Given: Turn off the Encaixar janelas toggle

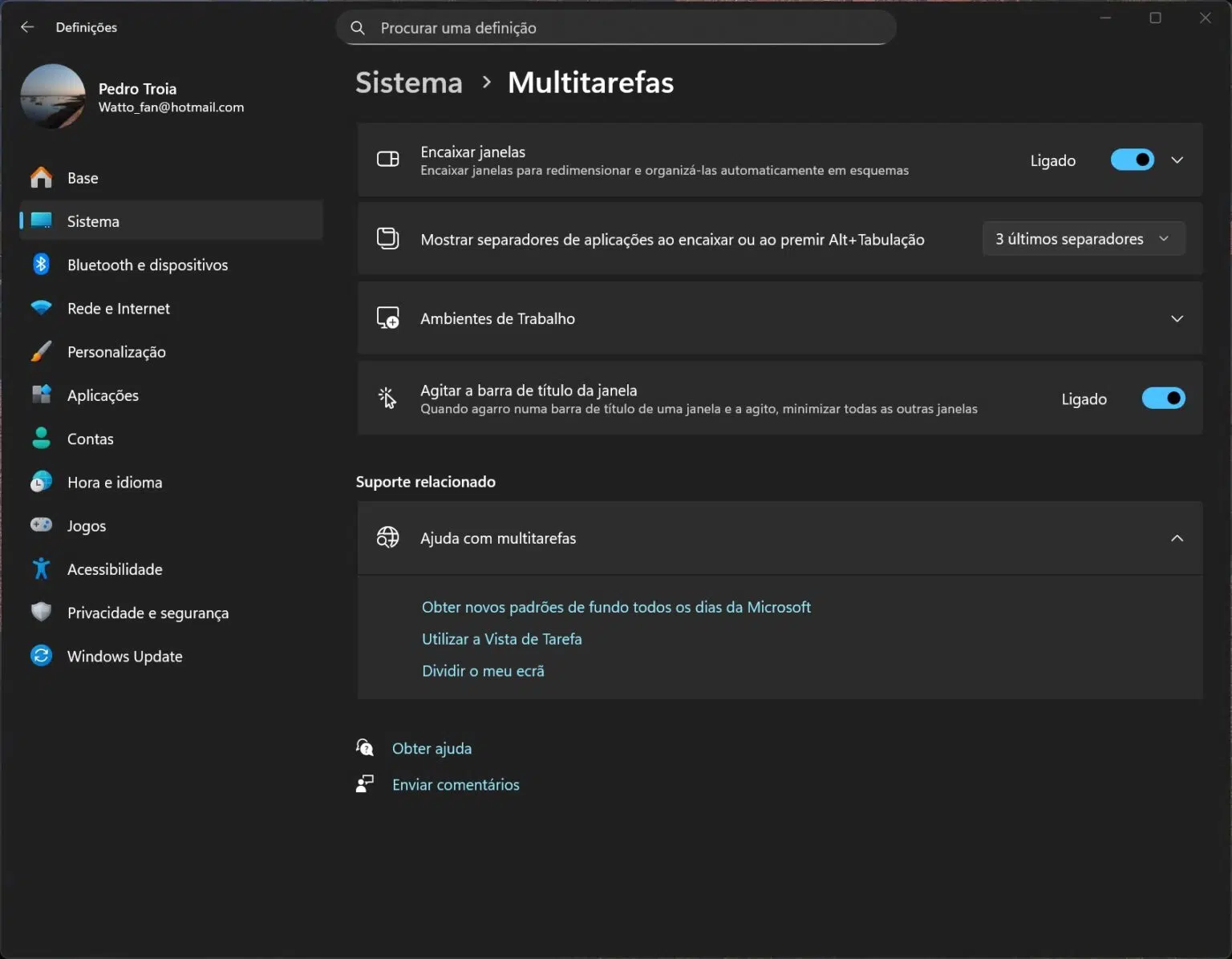Looking at the screenshot, I should coord(1132,160).
